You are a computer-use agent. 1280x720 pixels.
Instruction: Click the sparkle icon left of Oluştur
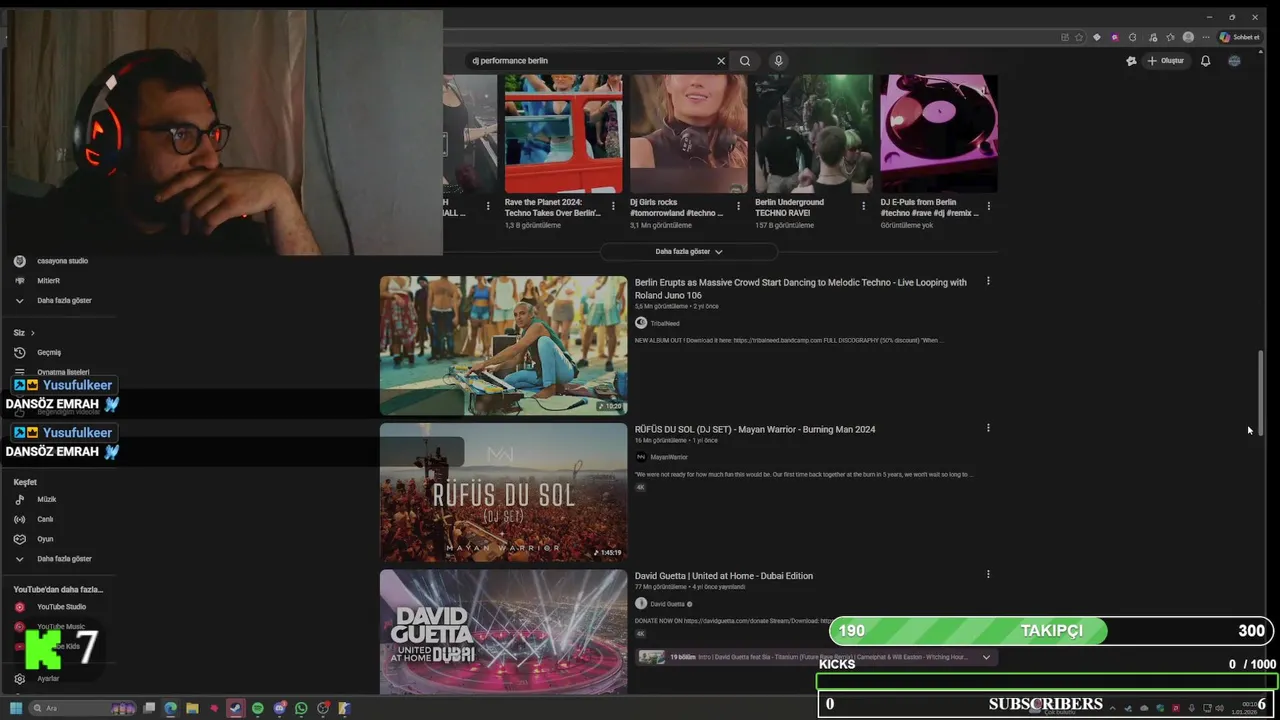pyautogui.click(x=1131, y=61)
